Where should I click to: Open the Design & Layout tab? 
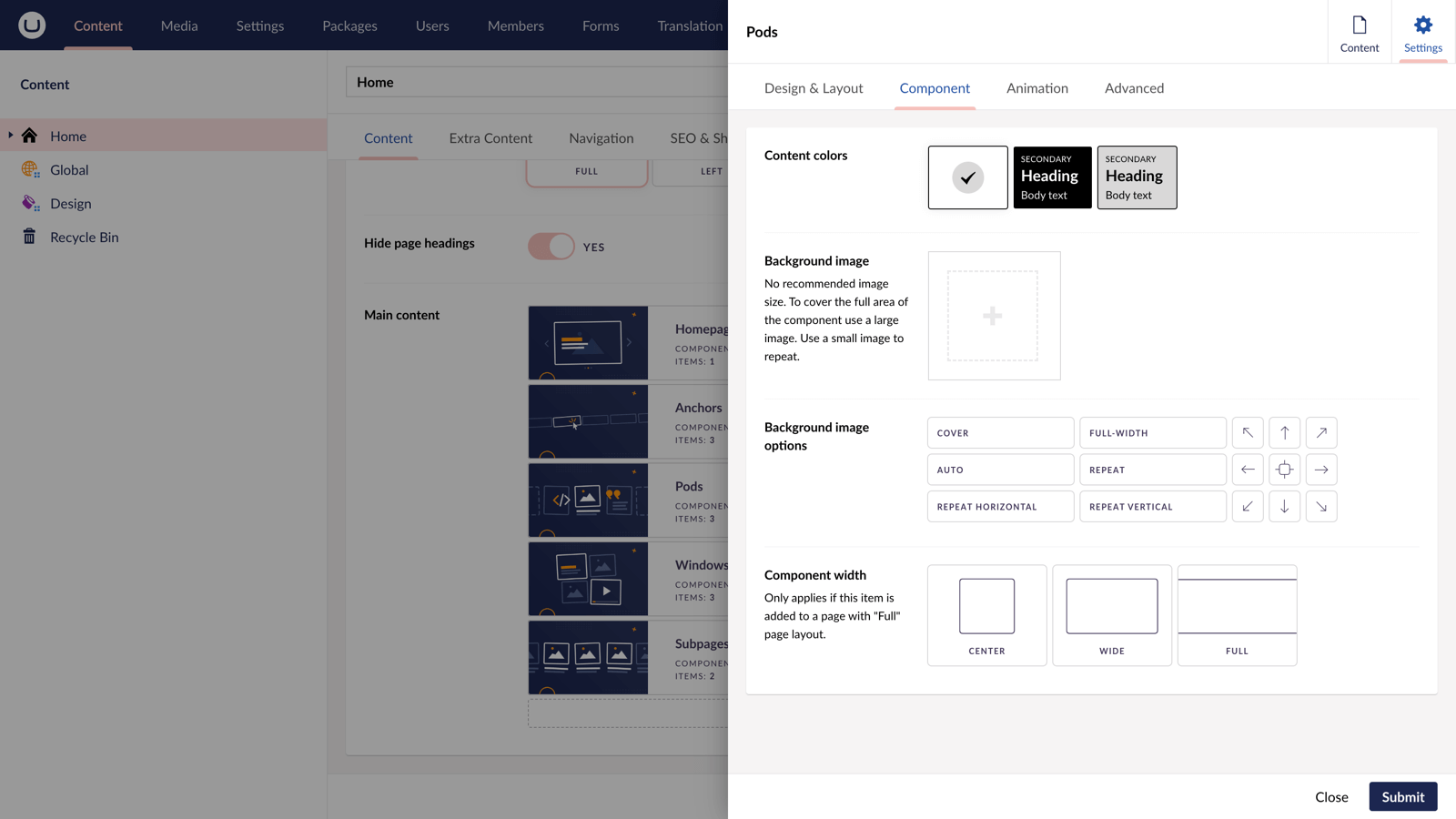(x=813, y=88)
